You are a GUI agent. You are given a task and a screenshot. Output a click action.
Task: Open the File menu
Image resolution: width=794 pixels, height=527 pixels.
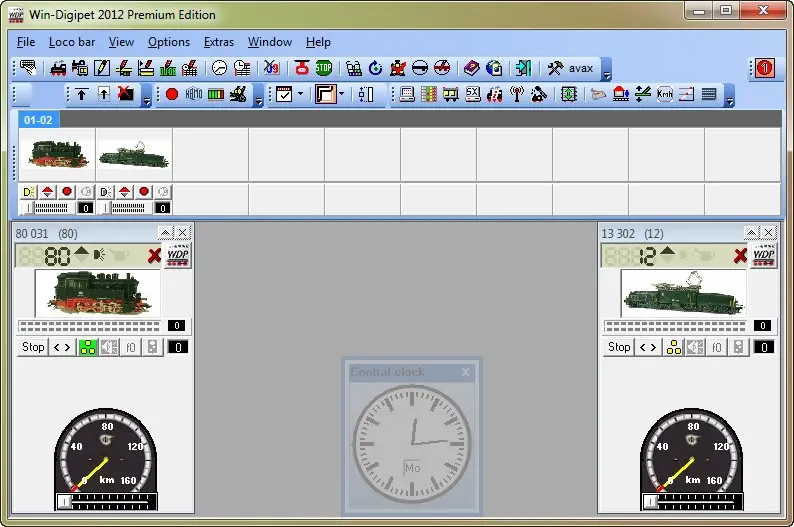tap(26, 42)
